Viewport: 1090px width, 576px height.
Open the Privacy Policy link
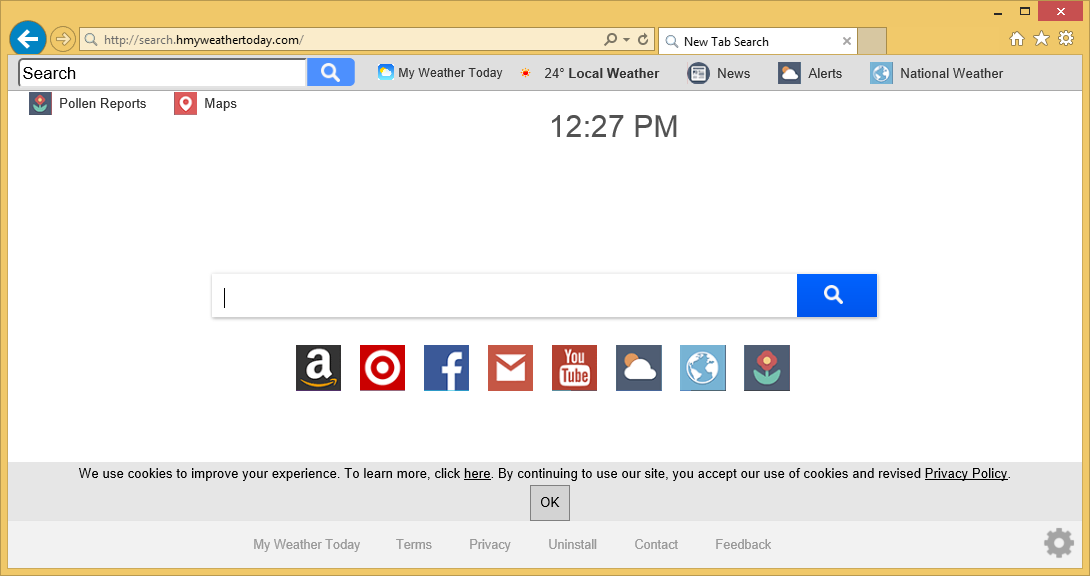point(965,474)
